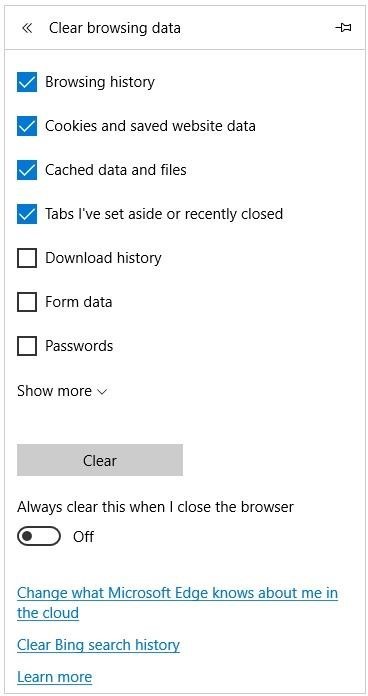Check the Download history checkbox
This screenshot has width=368, height=696.
[27, 258]
